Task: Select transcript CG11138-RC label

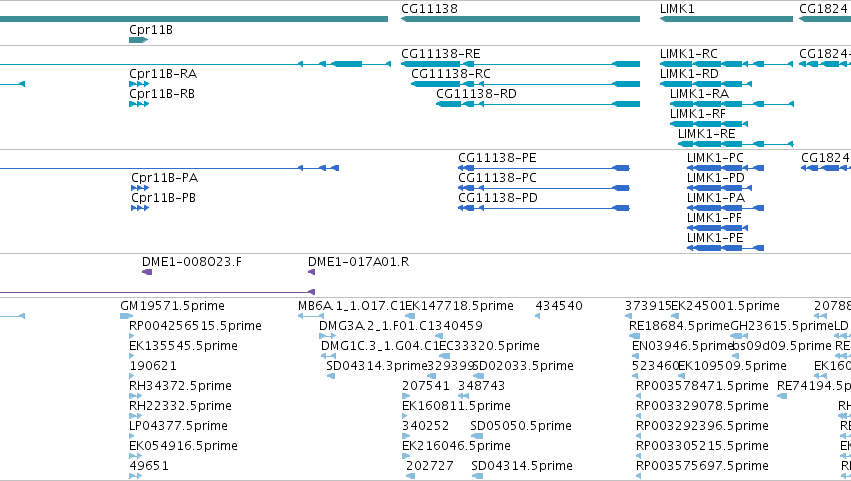Action: pos(451,74)
